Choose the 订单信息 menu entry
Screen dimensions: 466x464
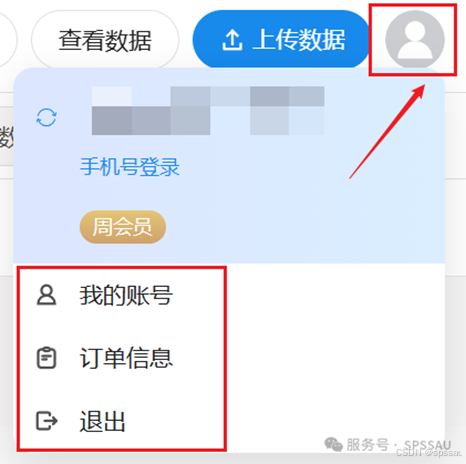coord(126,358)
